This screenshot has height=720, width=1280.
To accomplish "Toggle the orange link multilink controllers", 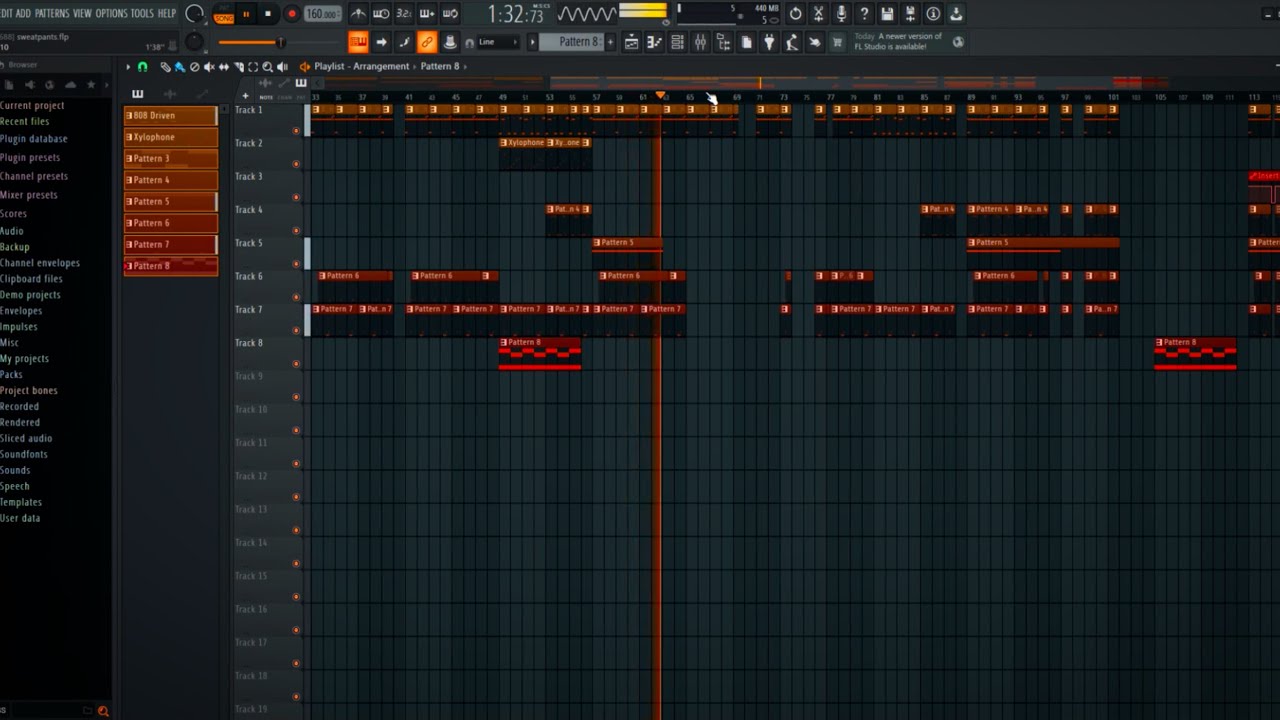I will (x=427, y=42).
